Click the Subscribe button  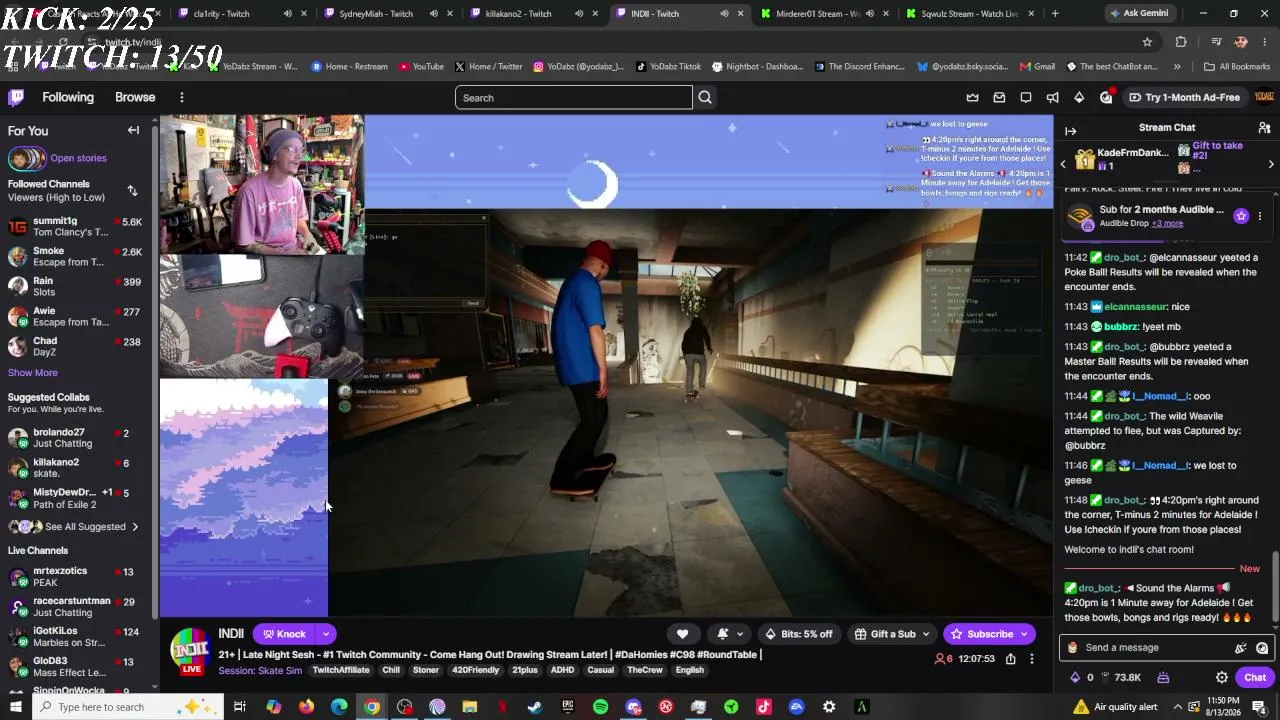[x=980, y=634]
